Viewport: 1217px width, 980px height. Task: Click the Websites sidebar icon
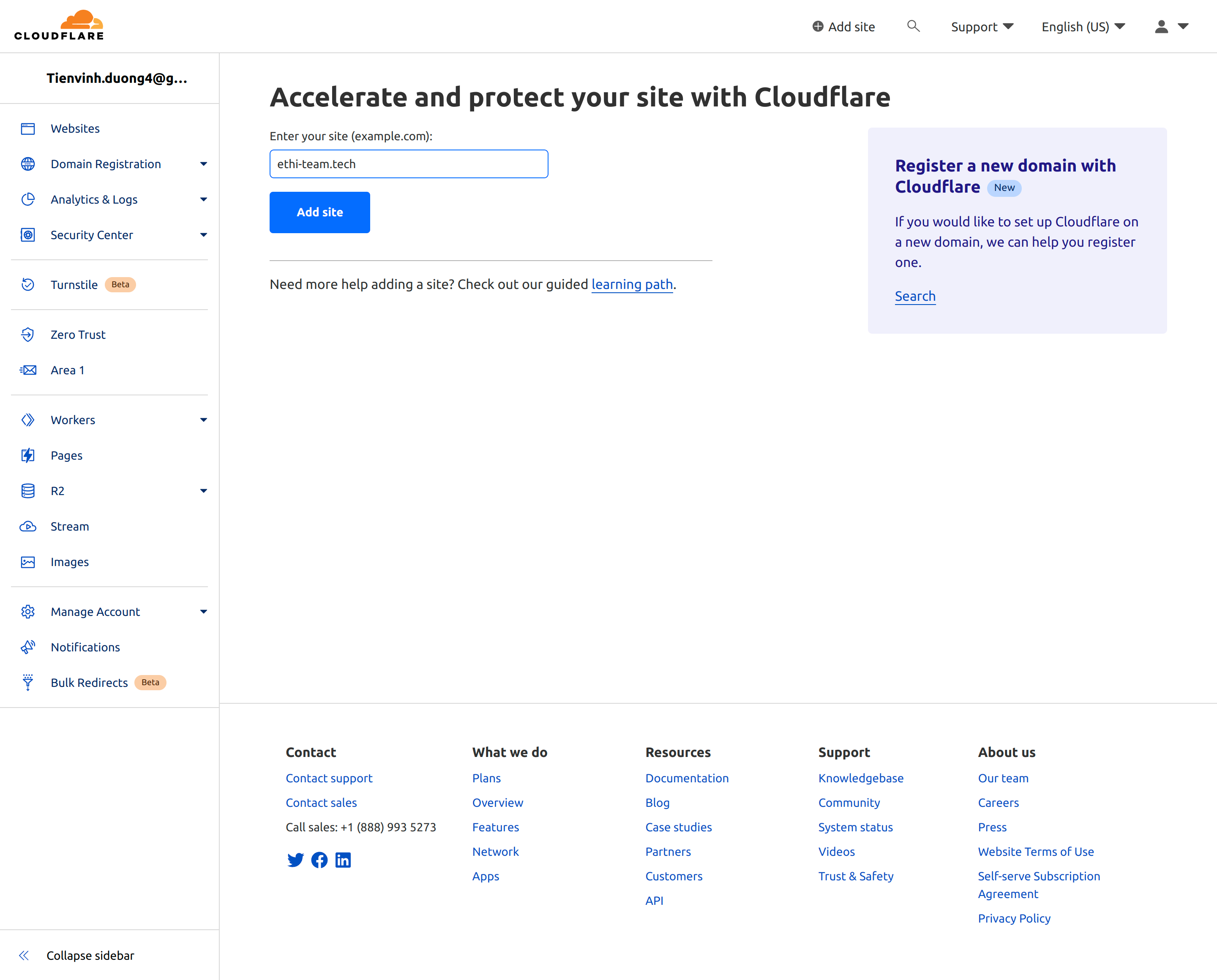tap(27, 129)
